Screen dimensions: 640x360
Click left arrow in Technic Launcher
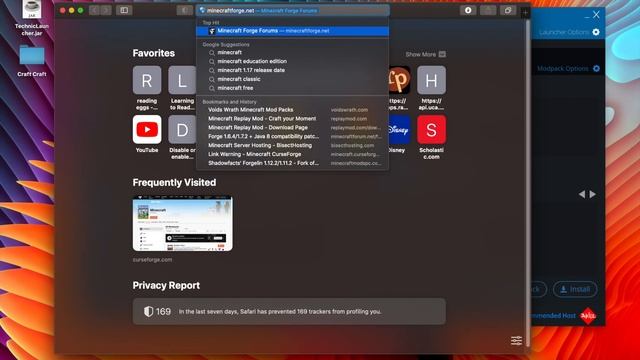(582, 194)
